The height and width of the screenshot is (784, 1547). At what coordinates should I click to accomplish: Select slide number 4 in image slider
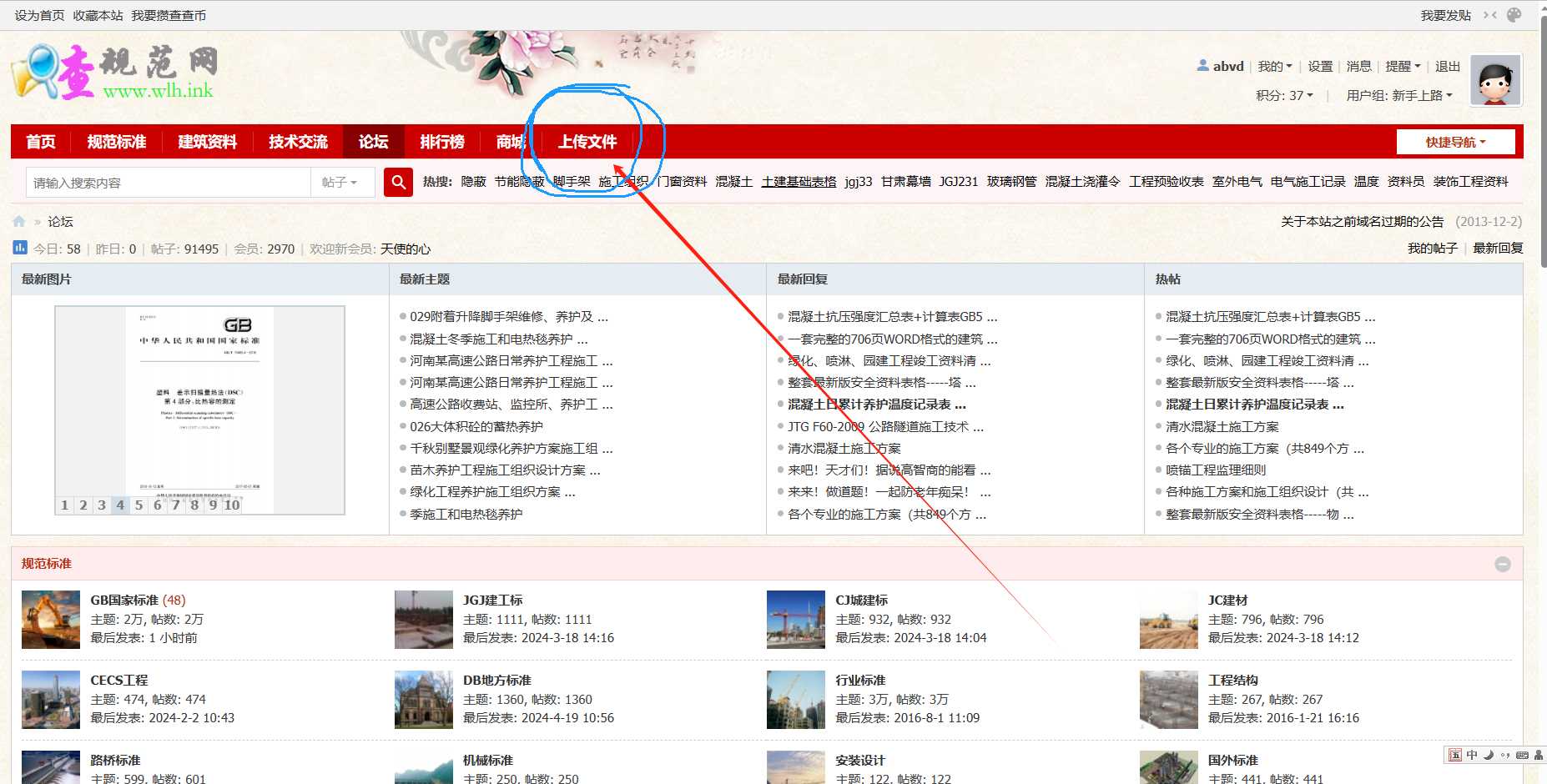[120, 505]
